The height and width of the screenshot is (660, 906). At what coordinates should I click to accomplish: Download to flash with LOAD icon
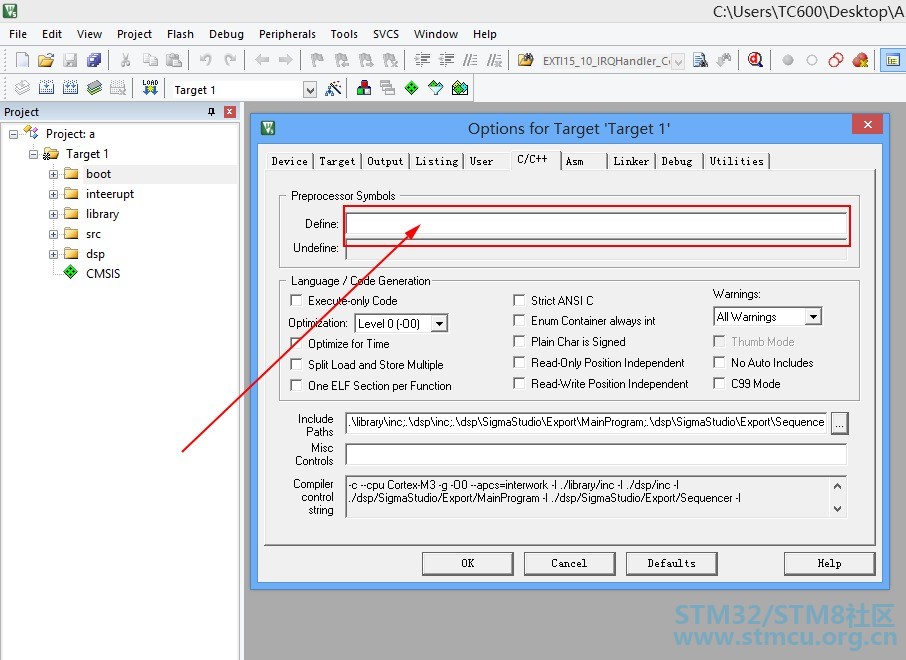point(150,88)
